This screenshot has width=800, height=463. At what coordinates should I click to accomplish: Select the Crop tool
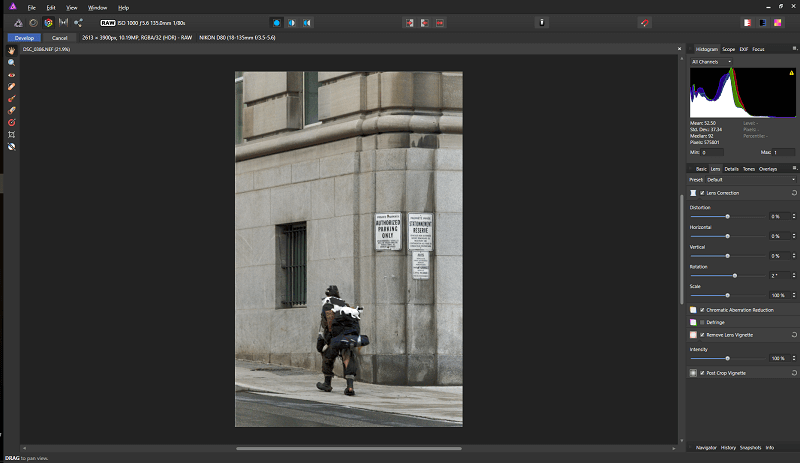tap(11, 135)
